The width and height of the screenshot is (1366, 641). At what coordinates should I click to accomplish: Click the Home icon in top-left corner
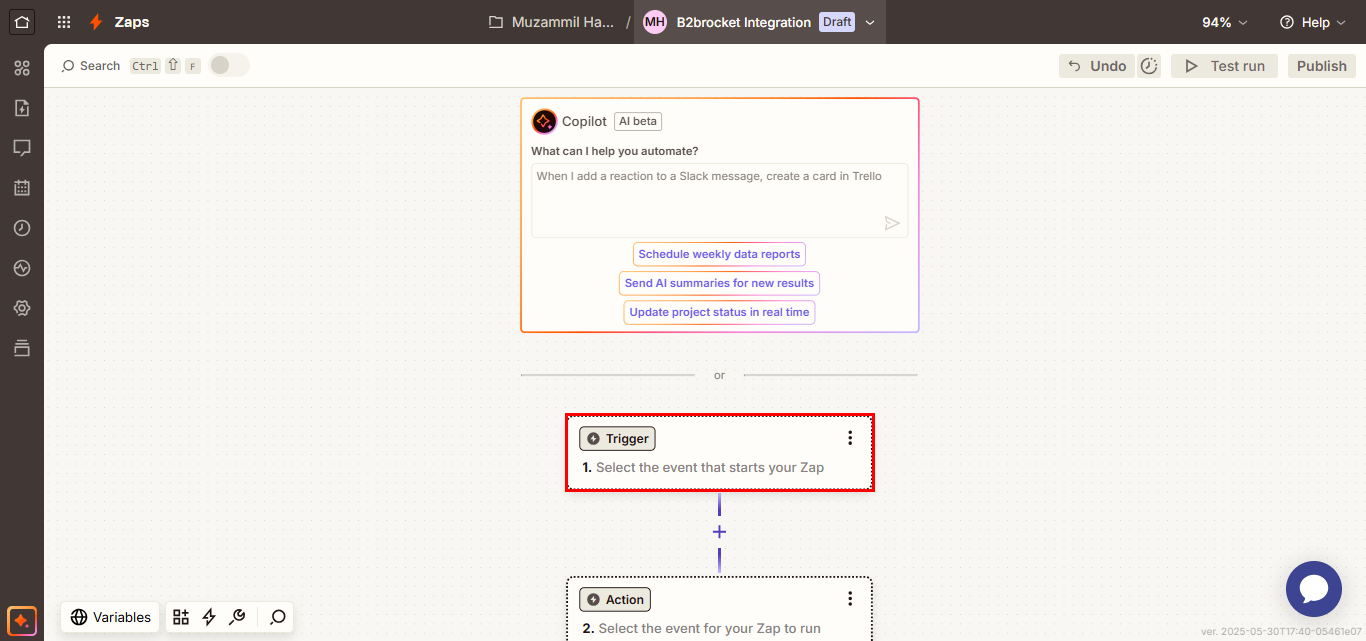tap(22, 22)
